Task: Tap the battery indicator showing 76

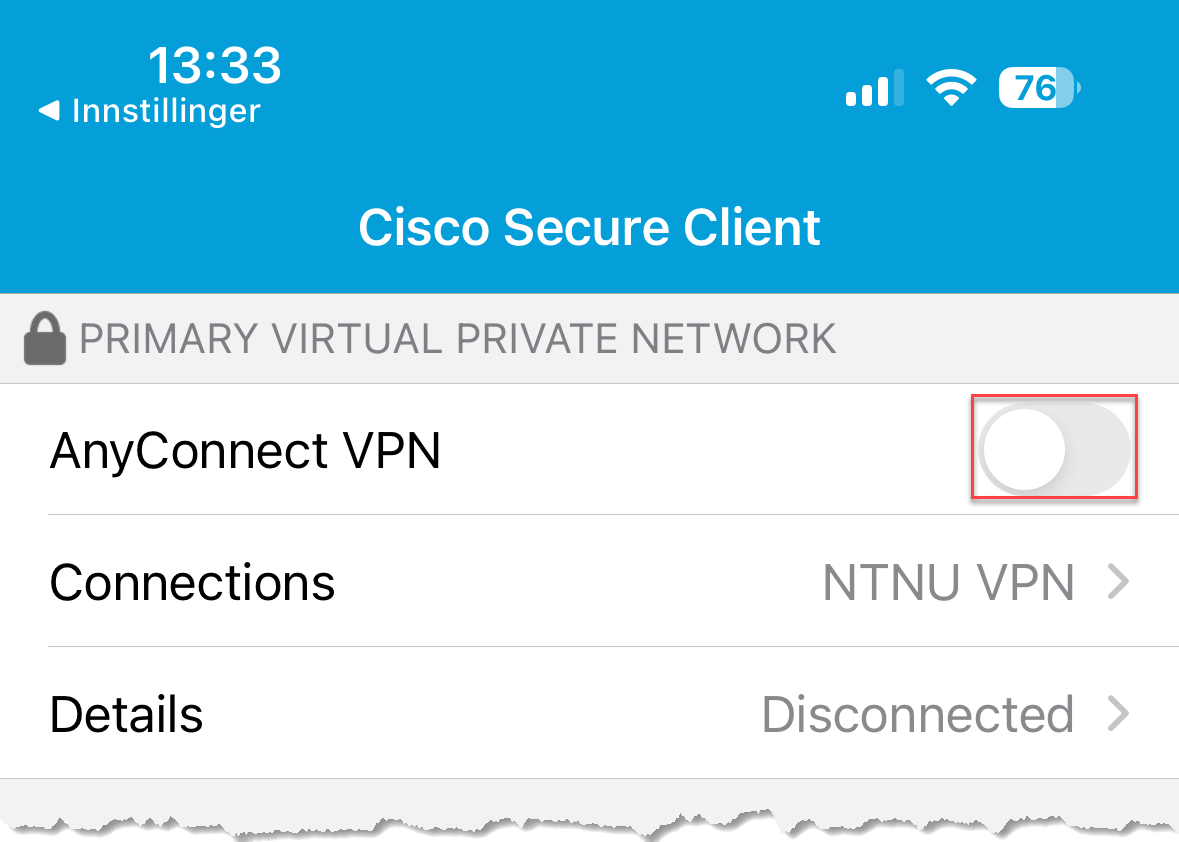Action: pos(1040,88)
